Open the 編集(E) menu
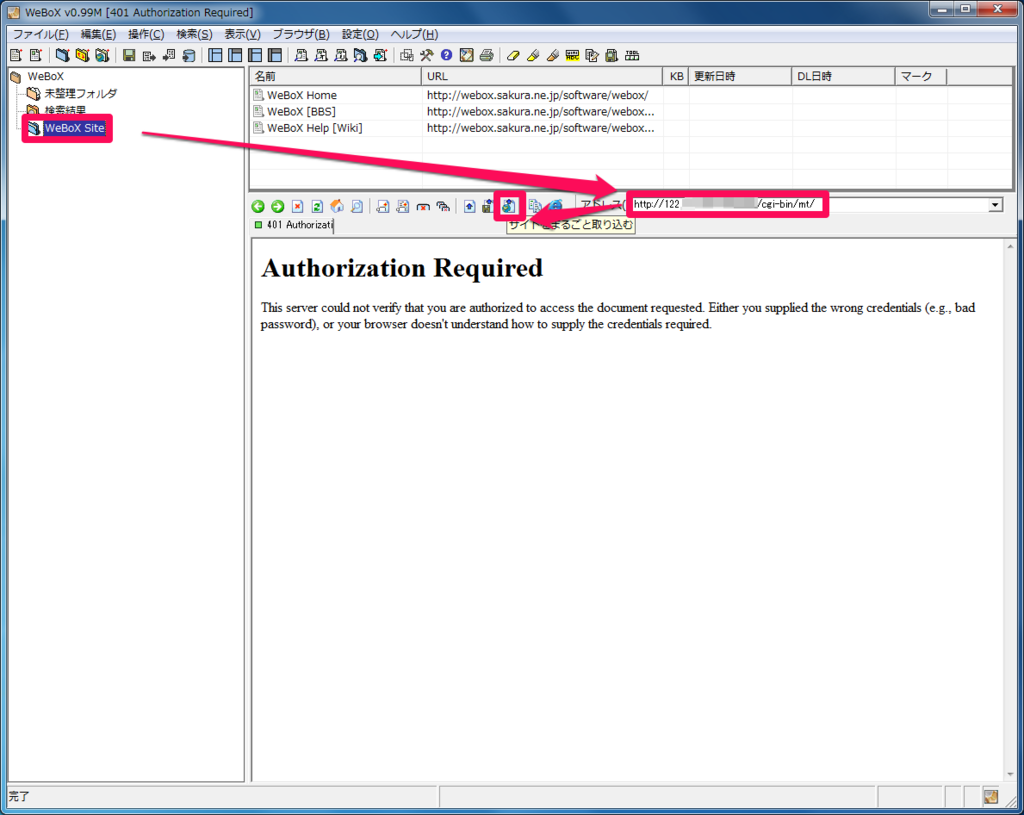This screenshot has height=815, width=1024. pyautogui.click(x=98, y=34)
